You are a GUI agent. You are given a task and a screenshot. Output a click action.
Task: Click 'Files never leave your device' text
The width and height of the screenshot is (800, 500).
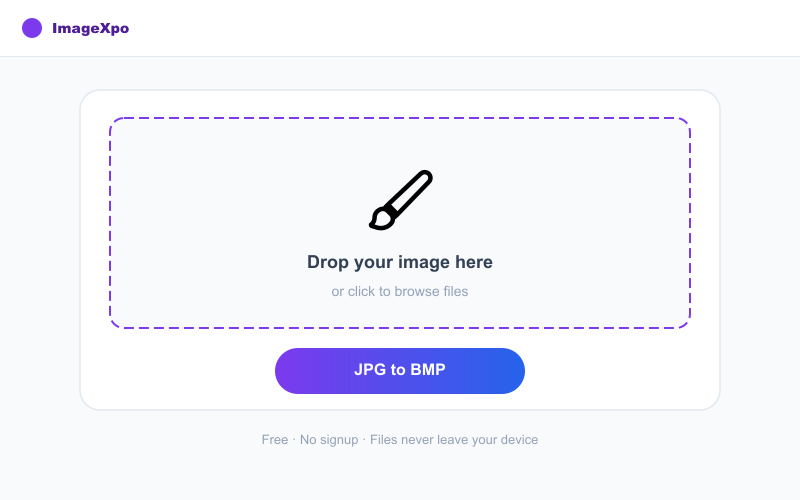(x=454, y=440)
